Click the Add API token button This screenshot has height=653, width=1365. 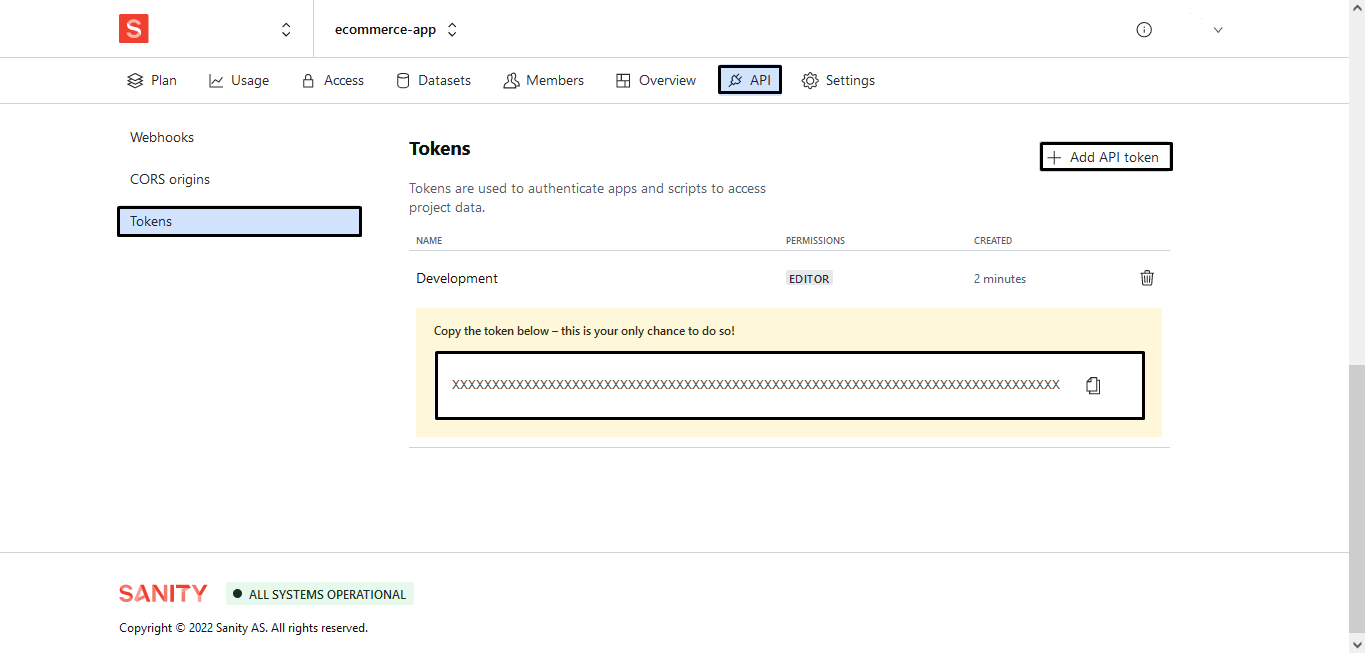point(1106,157)
